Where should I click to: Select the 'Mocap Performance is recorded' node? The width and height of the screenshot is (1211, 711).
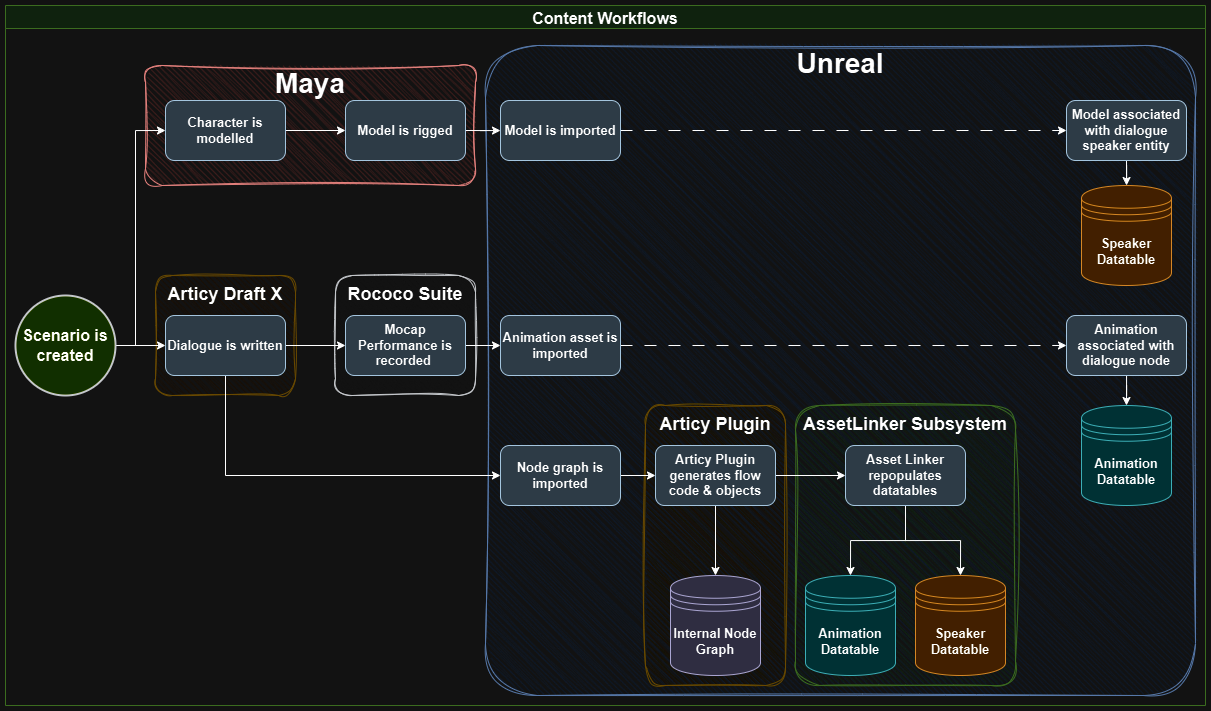click(405, 346)
